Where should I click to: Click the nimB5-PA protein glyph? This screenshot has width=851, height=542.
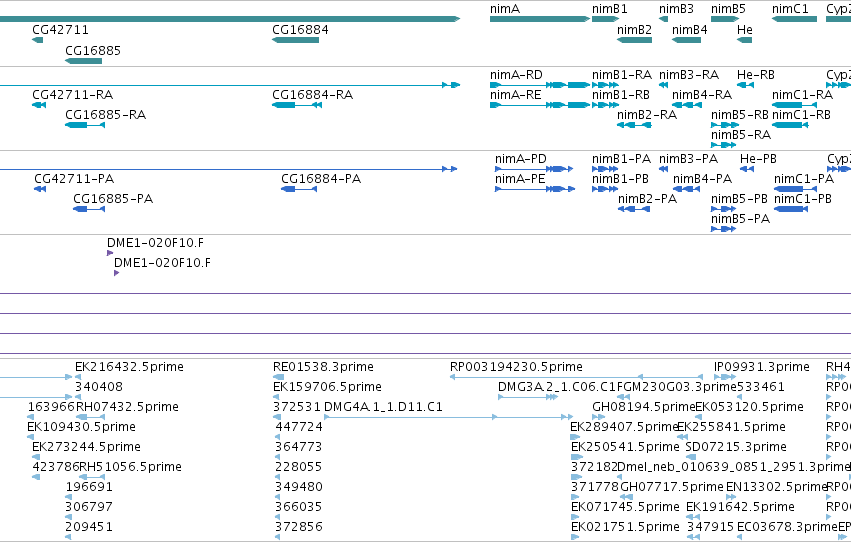723,229
